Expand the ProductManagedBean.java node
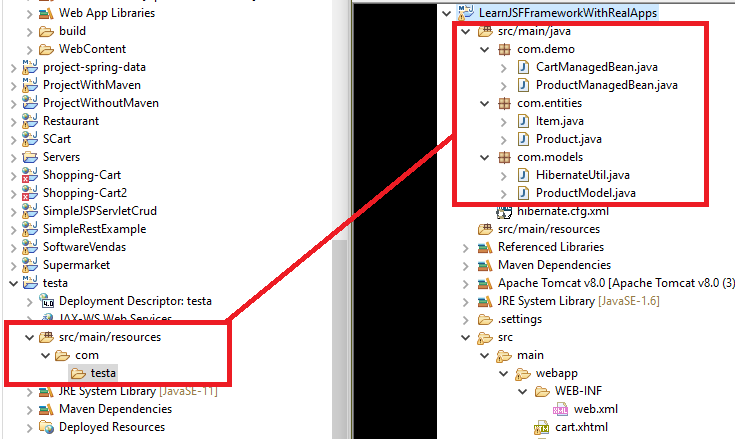 tap(503, 86)
